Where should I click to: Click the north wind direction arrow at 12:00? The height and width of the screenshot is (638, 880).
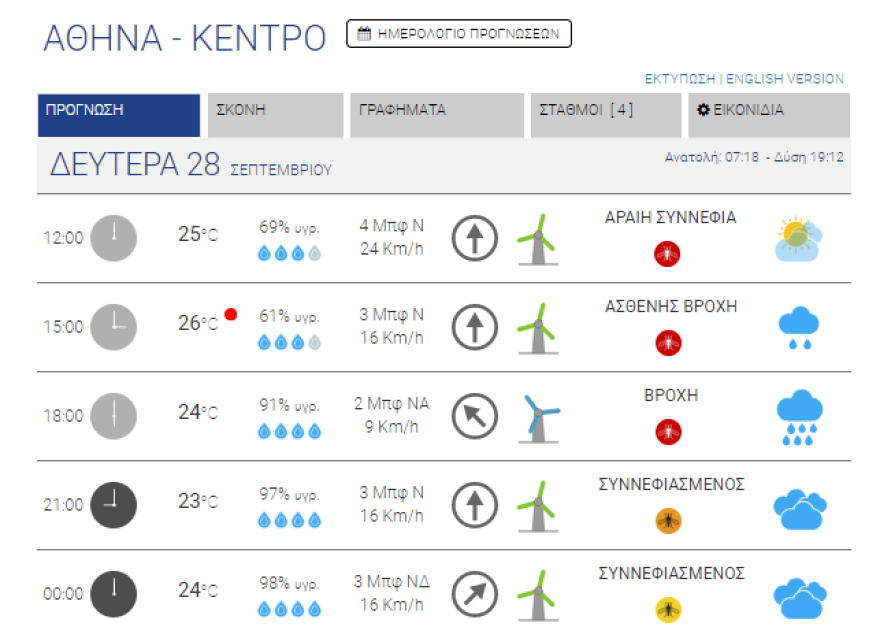(474, 238)
